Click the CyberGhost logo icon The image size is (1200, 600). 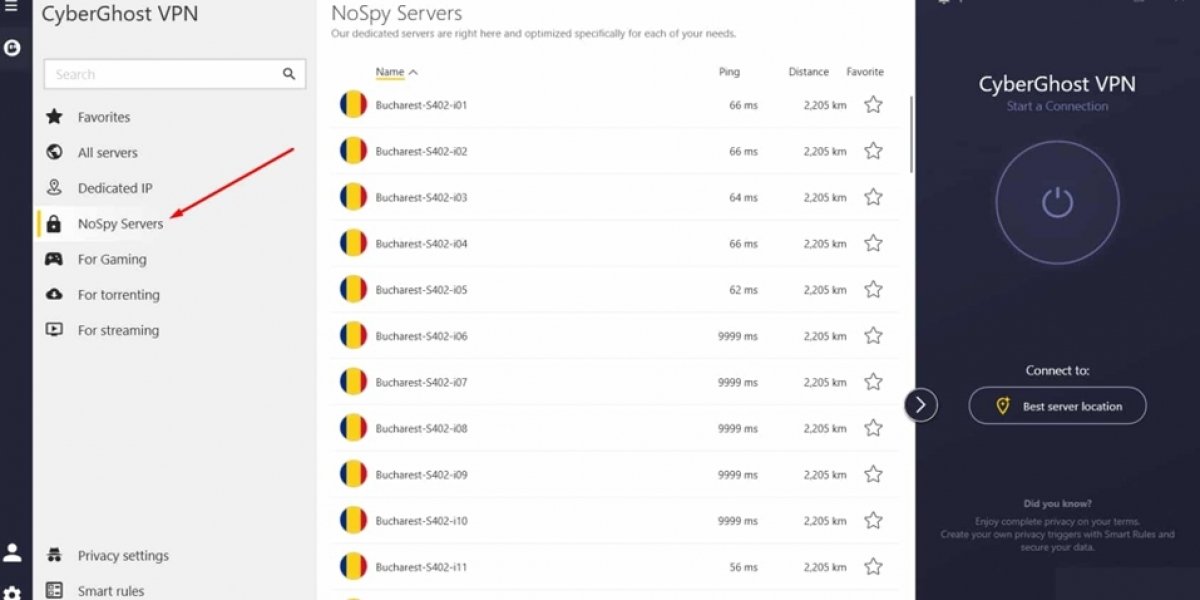tap(12, 47)
